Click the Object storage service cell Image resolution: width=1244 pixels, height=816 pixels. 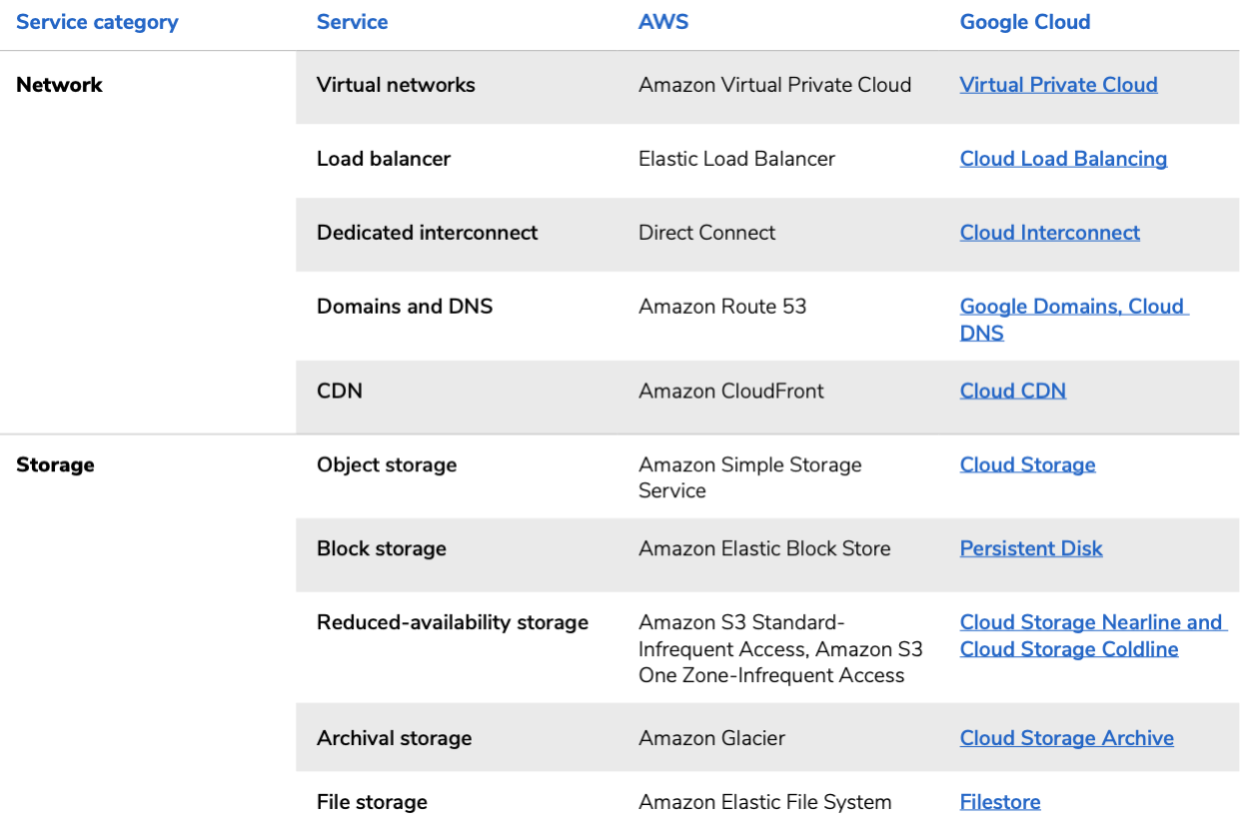[387, 465]
